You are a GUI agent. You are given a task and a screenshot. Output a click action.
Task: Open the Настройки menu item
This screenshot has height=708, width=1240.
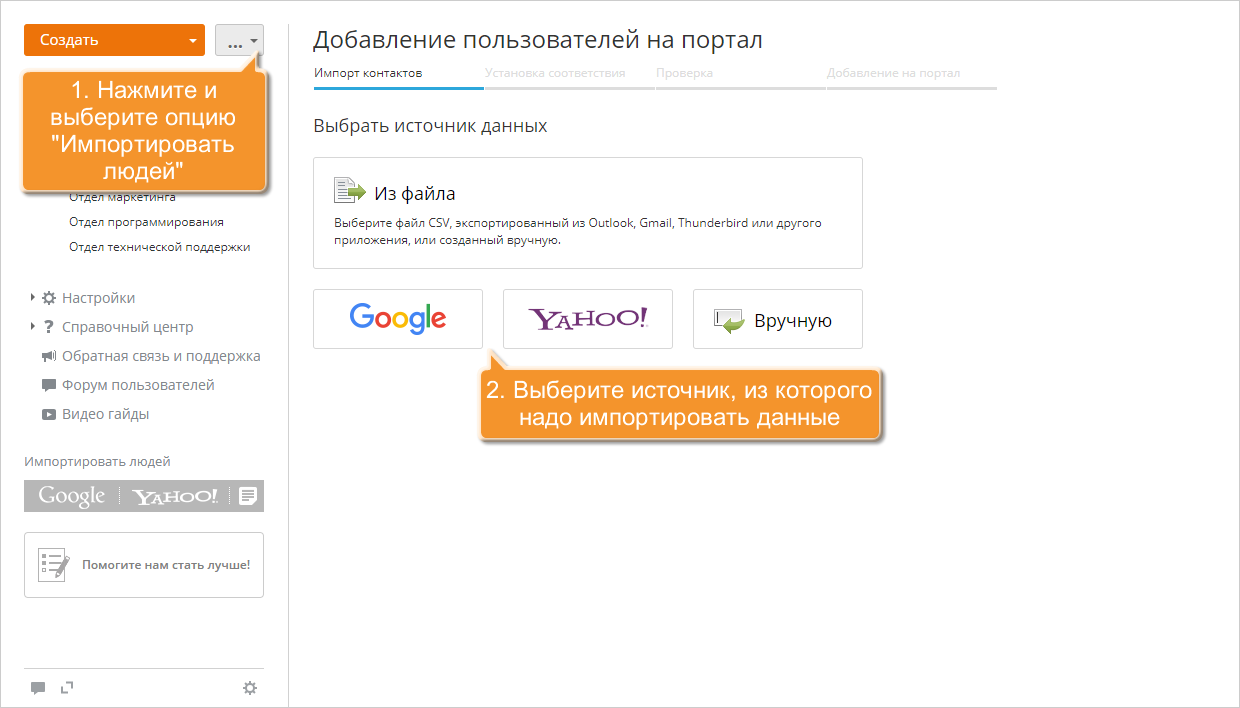click(98, 298)
